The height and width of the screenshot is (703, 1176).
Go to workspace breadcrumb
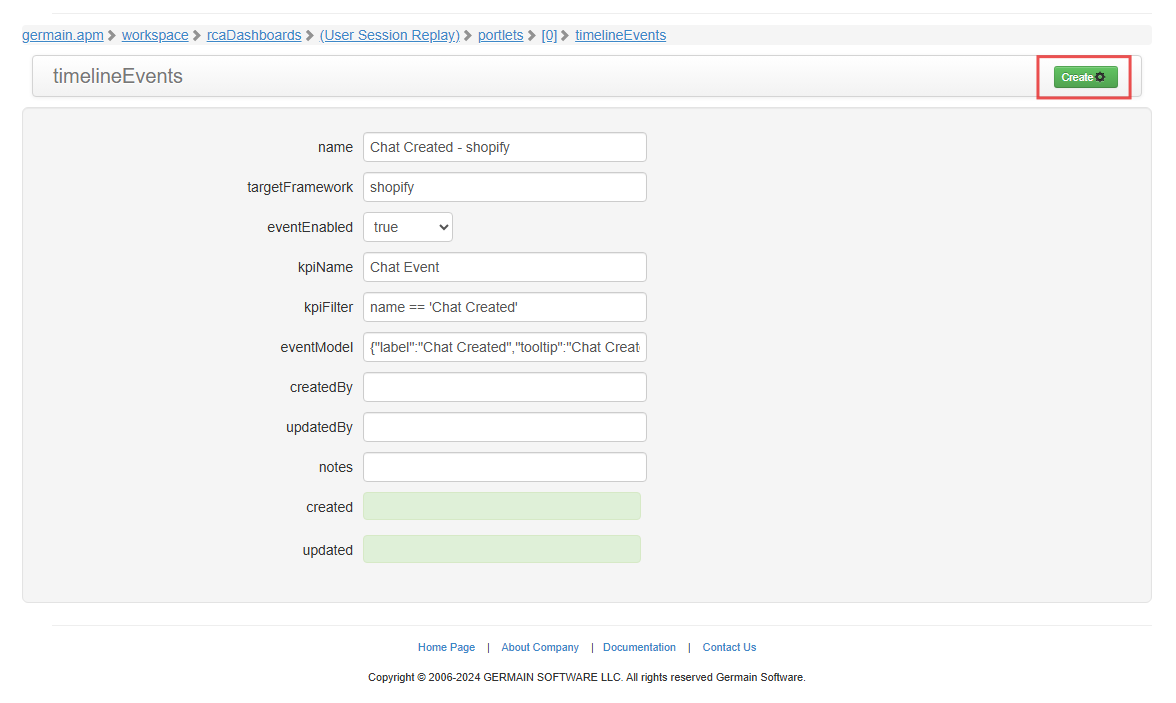coord(155,35)
